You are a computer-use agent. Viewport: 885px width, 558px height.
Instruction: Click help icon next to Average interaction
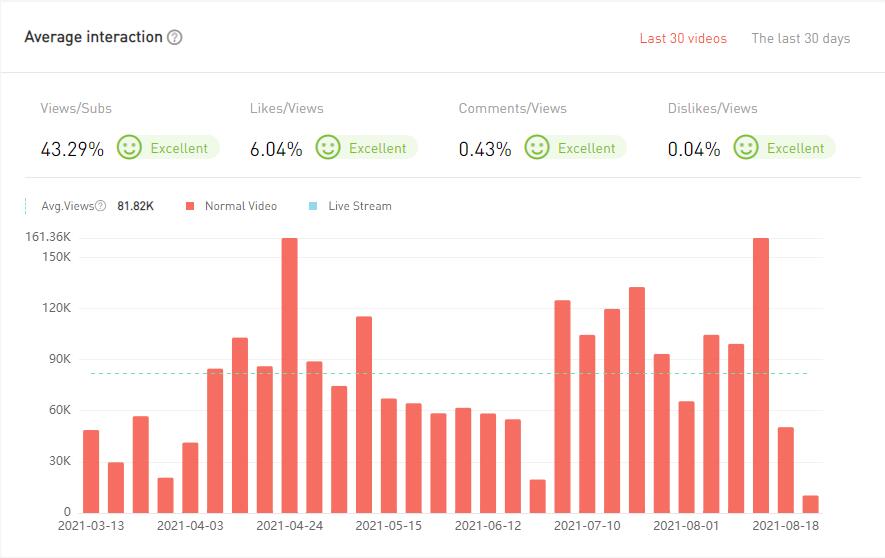[175, 38]
